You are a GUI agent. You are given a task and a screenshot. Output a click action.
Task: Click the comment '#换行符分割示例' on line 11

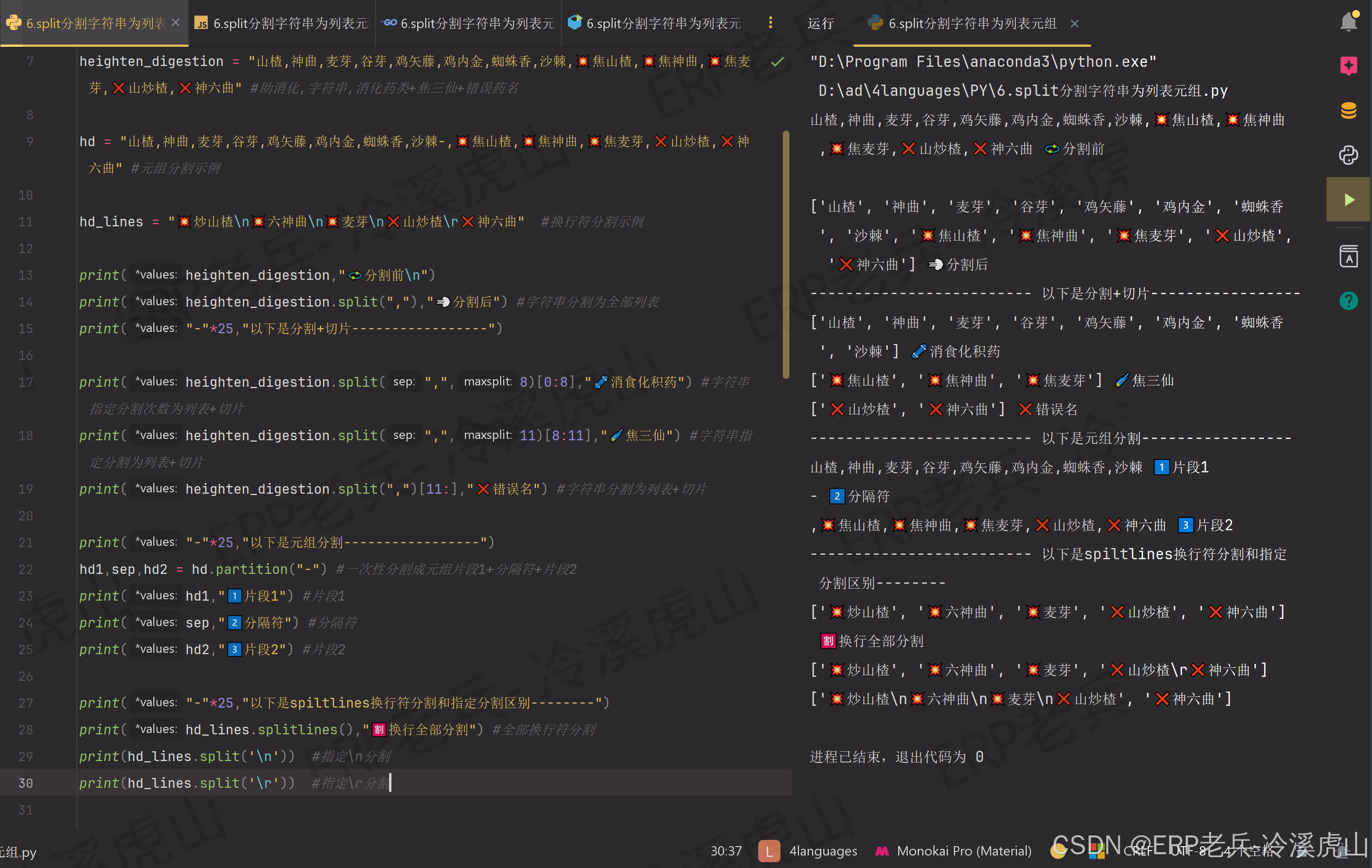[592, 221]
